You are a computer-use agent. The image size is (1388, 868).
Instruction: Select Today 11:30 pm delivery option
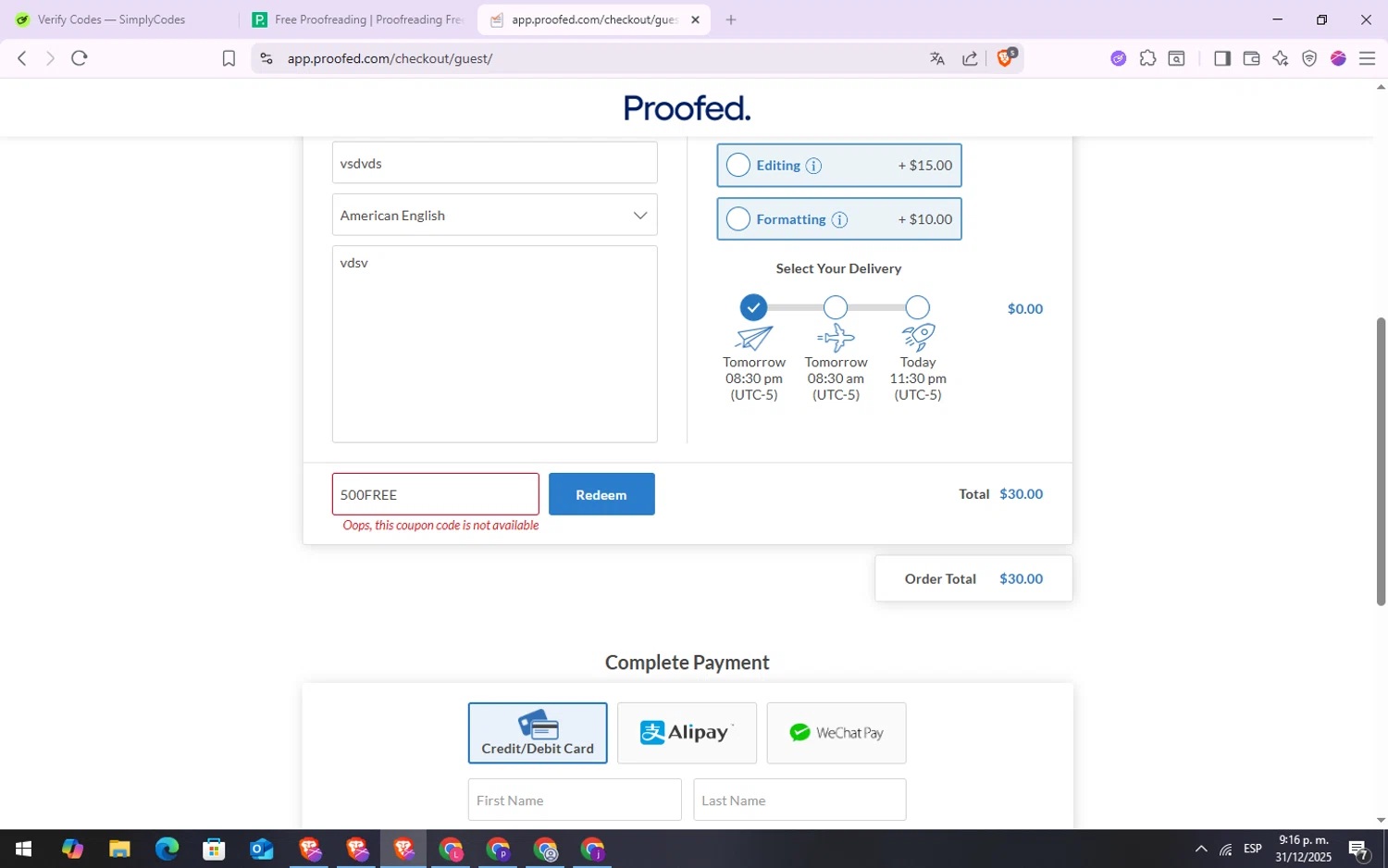click(917, 307)
